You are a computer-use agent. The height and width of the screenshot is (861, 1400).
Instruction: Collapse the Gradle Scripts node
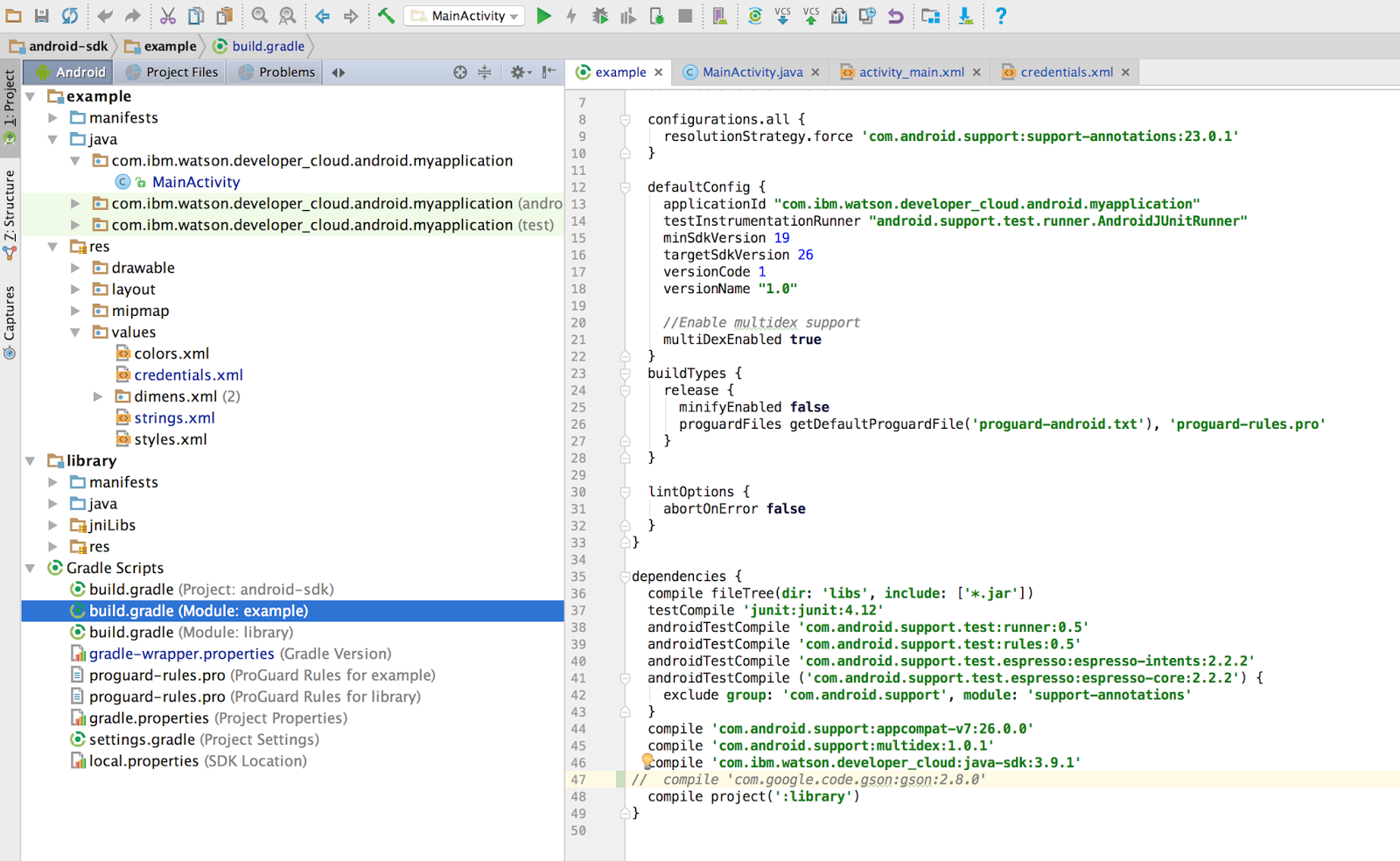pos(31,568)
